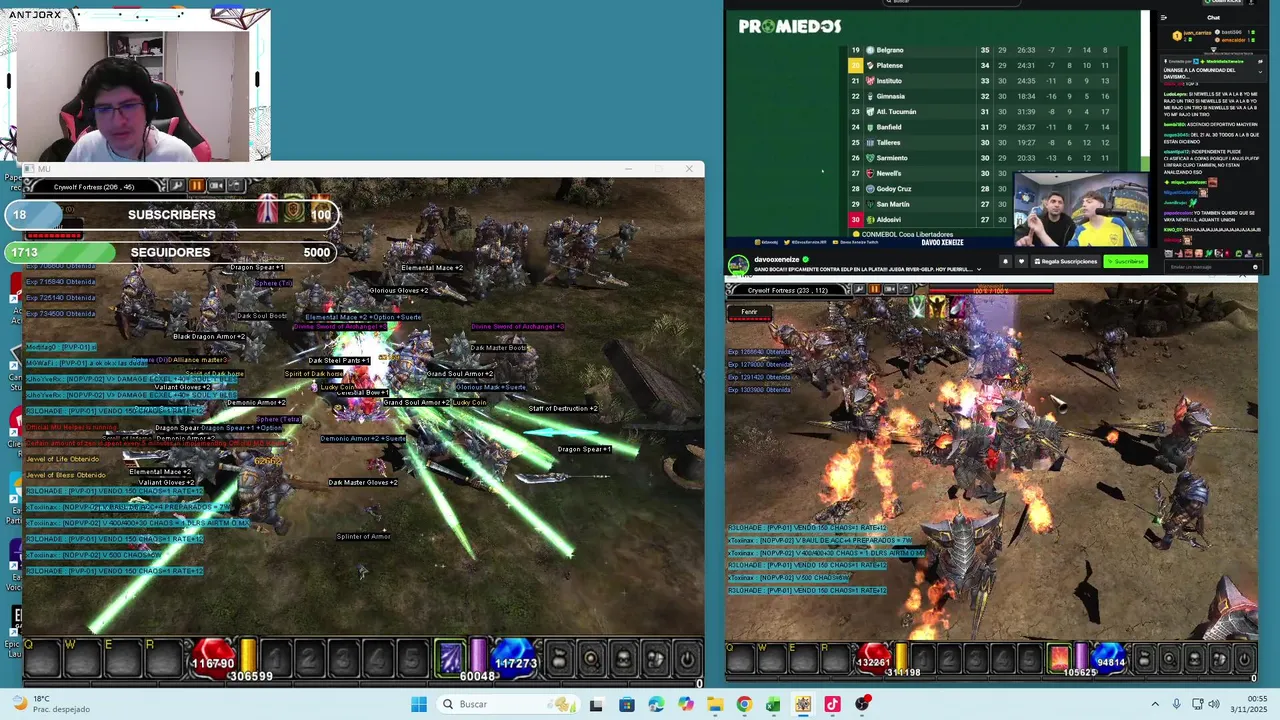This screenshot has width=1280, height=720.
Task: Toggle the notification bell on the stream
Action: [x=1005, y=261]
